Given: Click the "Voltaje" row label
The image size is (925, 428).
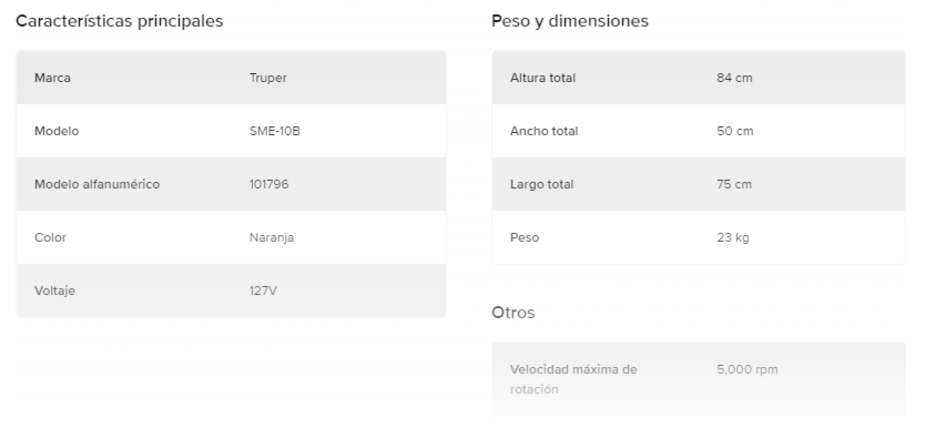Looking at the screenshot, I should pyautogui.click(x=56, y=291).
